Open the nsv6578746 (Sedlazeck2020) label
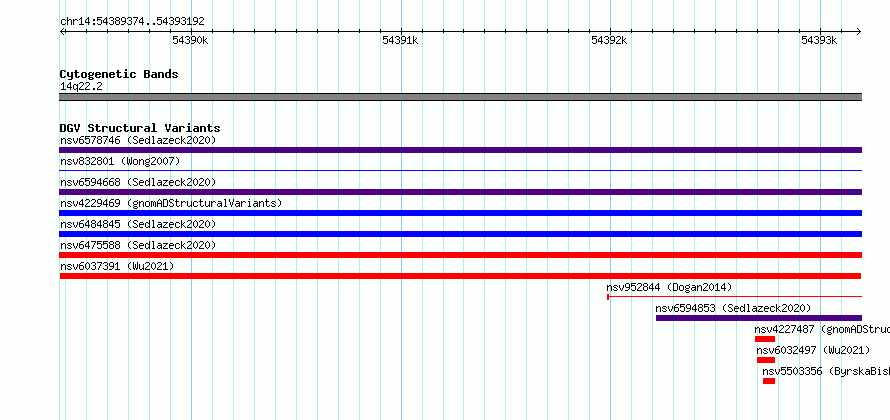890x420 pixels. click(x=138, y=140)
